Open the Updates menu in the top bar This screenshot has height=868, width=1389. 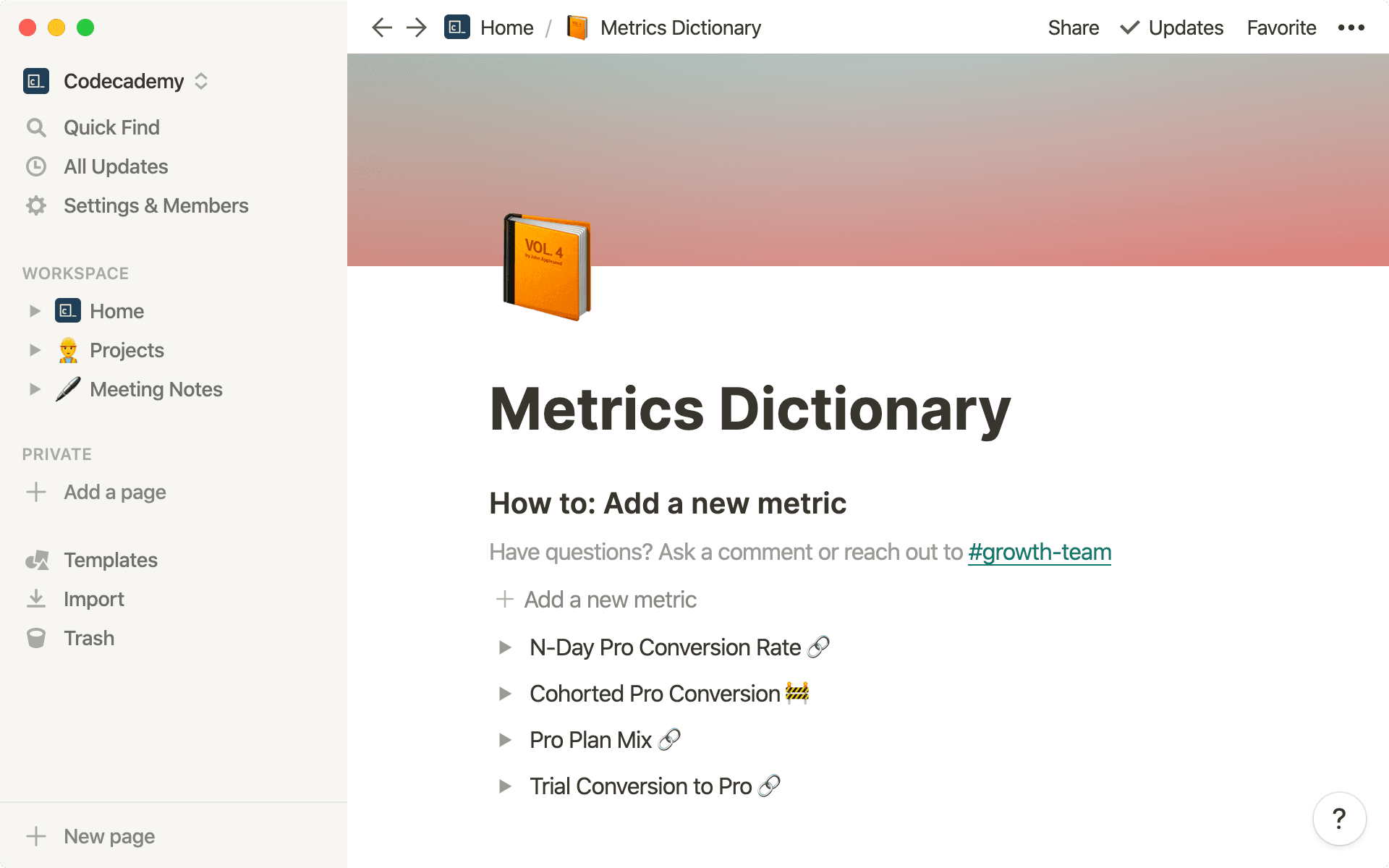[1172, 27]
